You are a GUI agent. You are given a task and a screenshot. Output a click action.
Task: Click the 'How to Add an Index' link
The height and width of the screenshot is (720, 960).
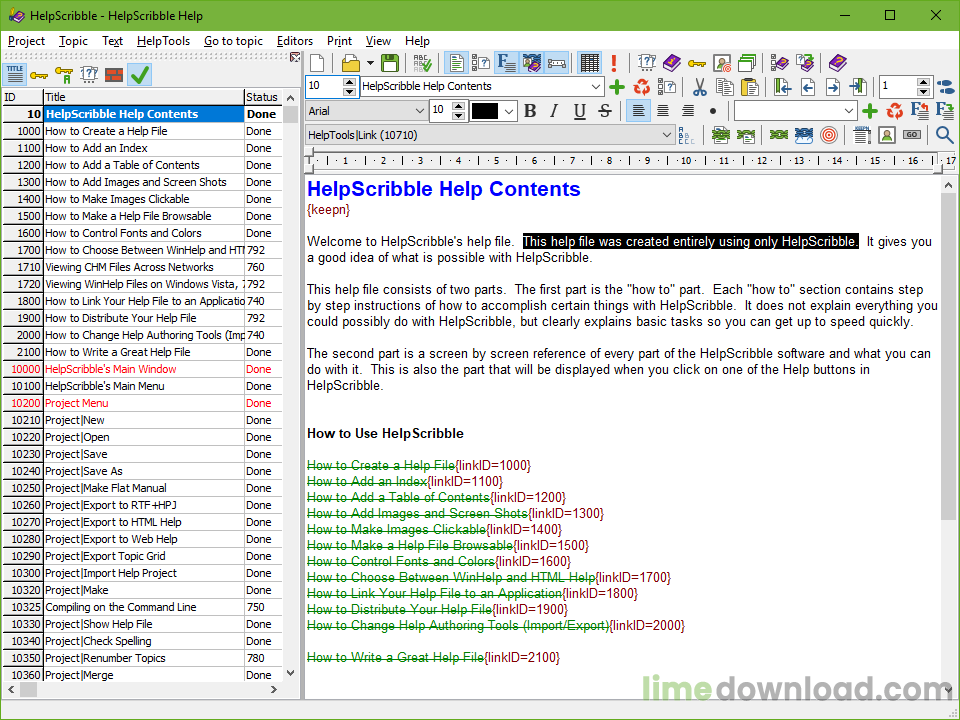click(367, 481)
